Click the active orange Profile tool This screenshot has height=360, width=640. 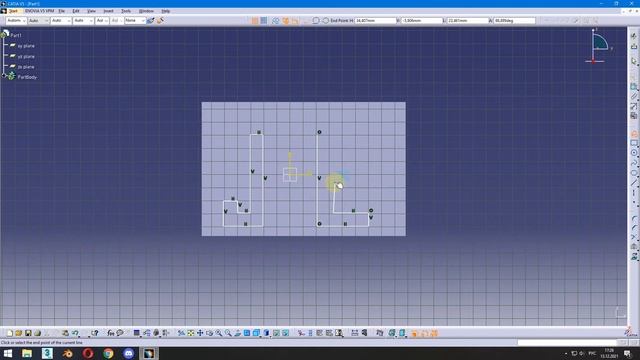(634, 134)
